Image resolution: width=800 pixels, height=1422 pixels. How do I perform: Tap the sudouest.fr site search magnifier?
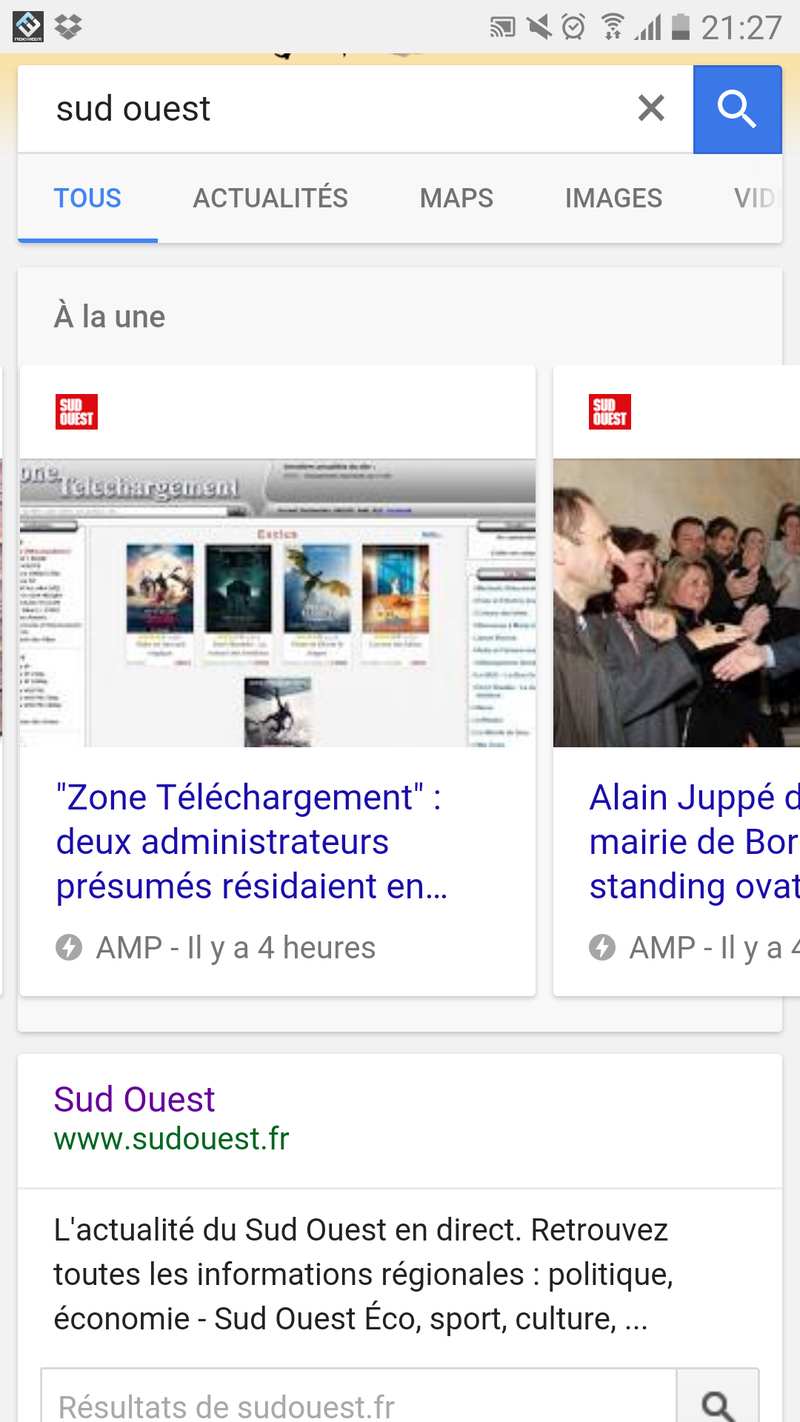pos(718,1400)
